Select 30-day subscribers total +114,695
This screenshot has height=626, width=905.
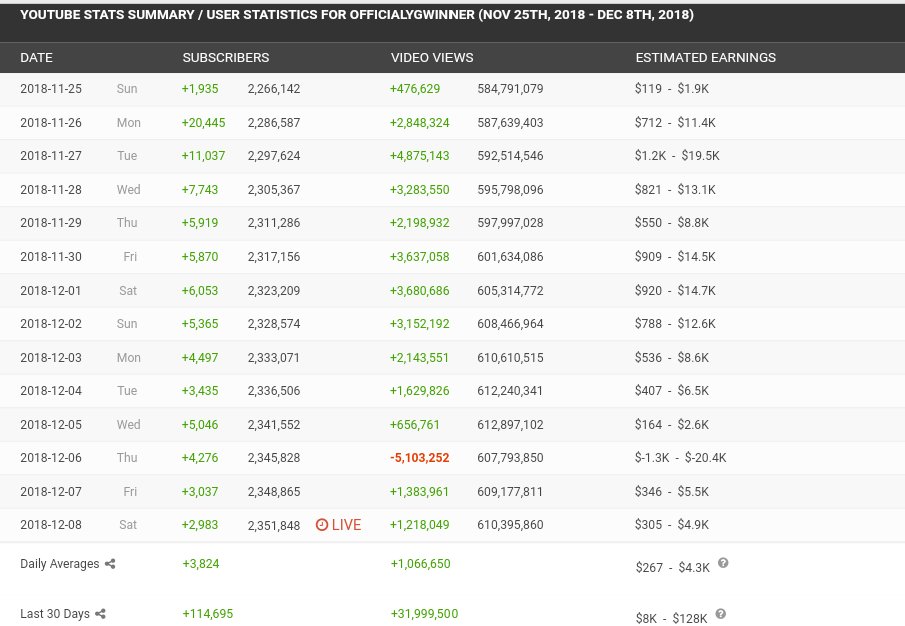(x=208, y=614)
